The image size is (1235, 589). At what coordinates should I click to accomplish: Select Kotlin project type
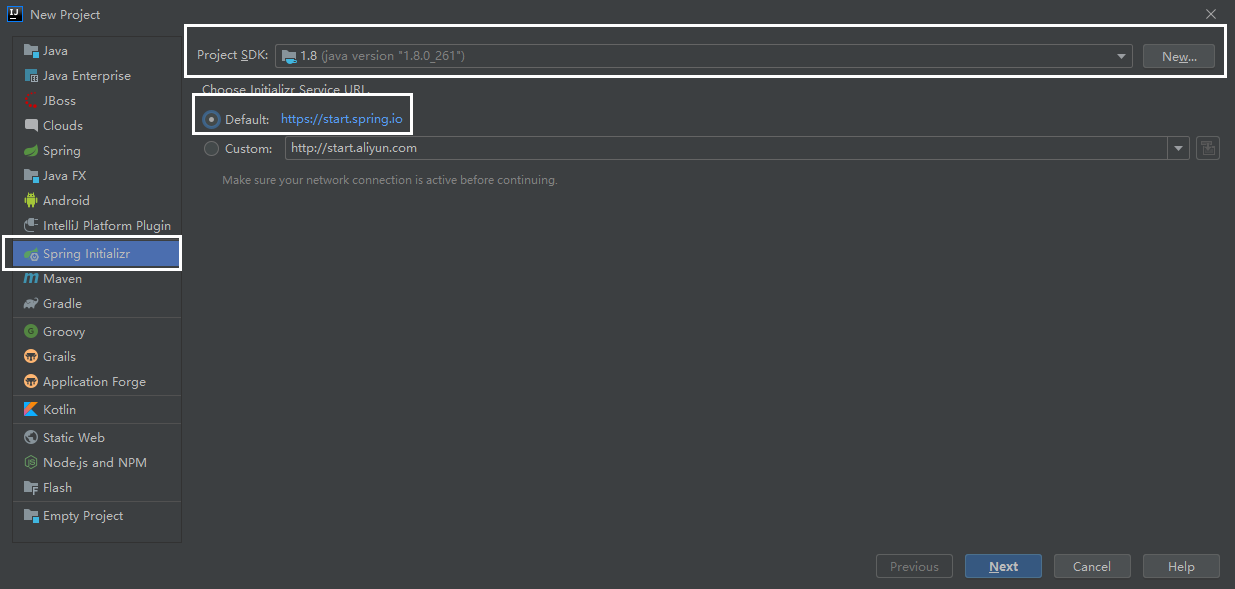click(x=97, y=410)
